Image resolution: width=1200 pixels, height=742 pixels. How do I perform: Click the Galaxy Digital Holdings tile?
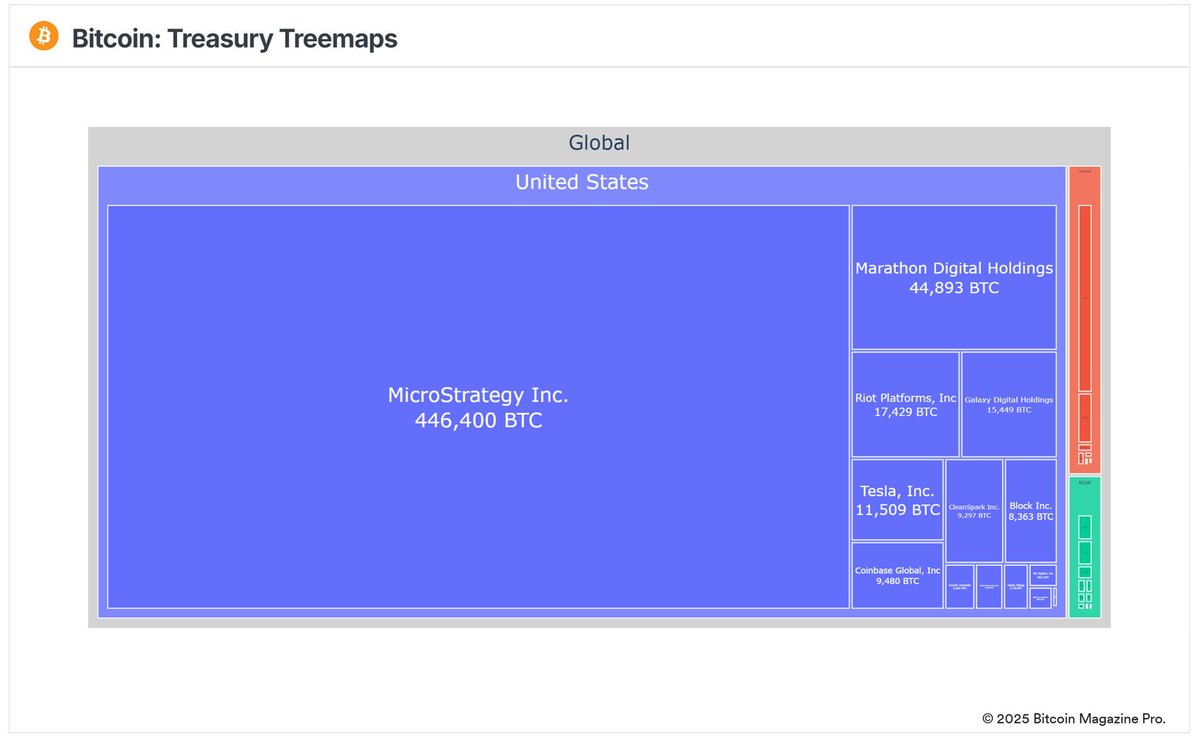point(1009,404)
